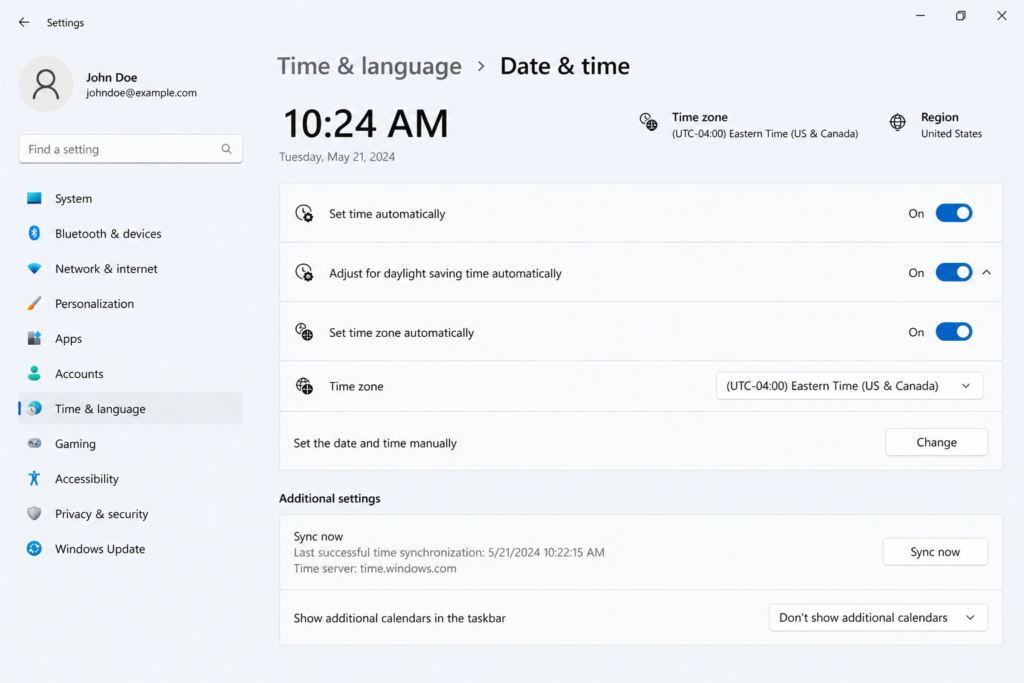Click johndoe@example.com account email
The height and width of the screenshot is (683, 1024).
(141, 93)
